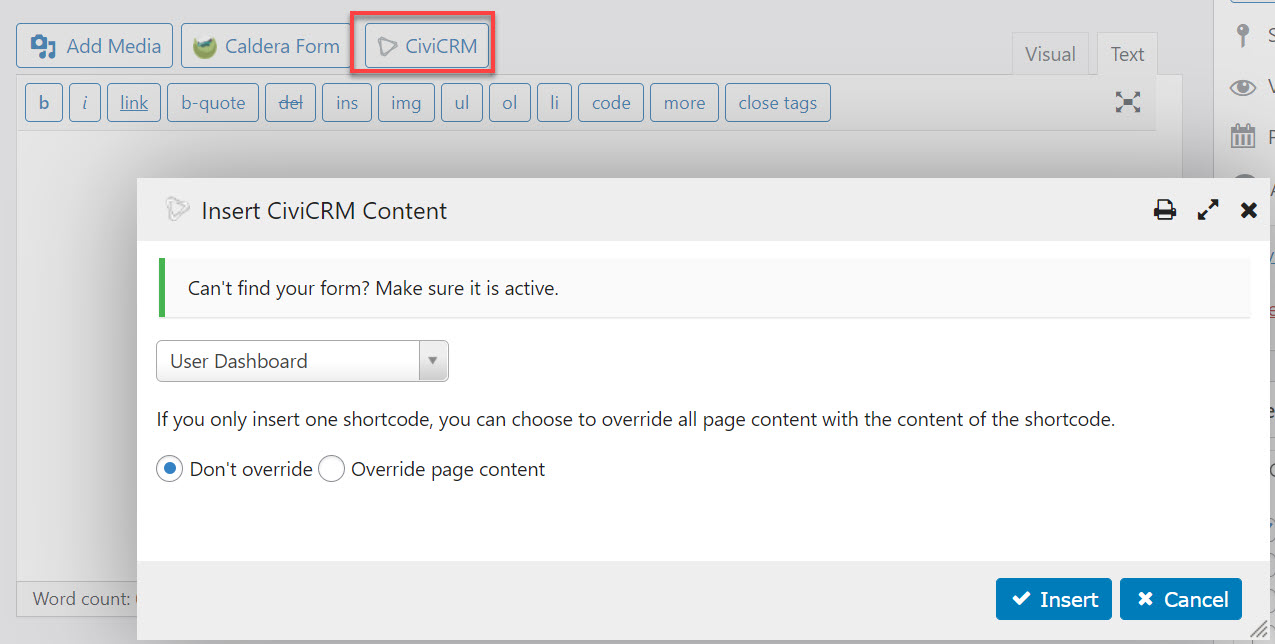The height and width of the screenshot is (644, 1275).
Task: Insert image with img button
Action: click(x=406, y=103)
